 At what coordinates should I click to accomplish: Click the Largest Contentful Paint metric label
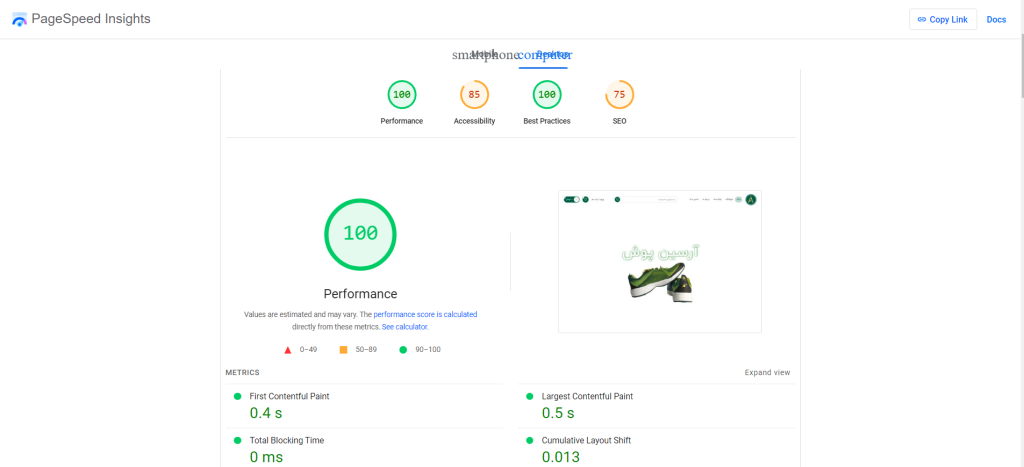587,396
